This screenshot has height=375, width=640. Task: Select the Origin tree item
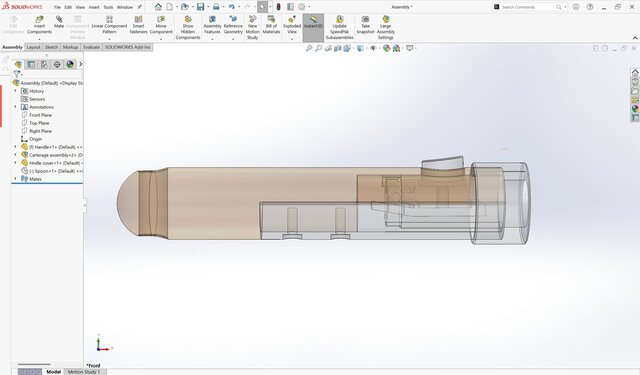click(36, 139)
